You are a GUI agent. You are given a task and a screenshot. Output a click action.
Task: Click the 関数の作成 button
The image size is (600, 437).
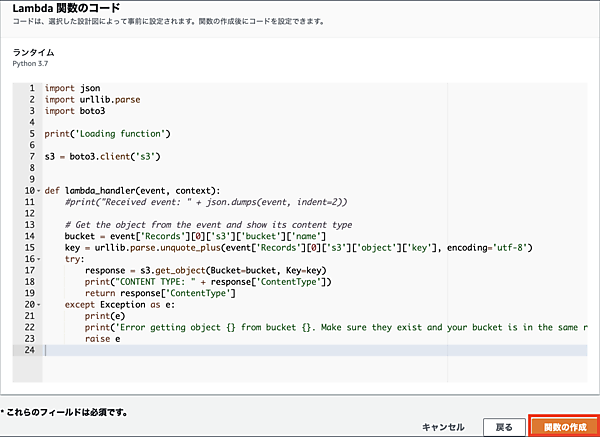click(564, 426)
